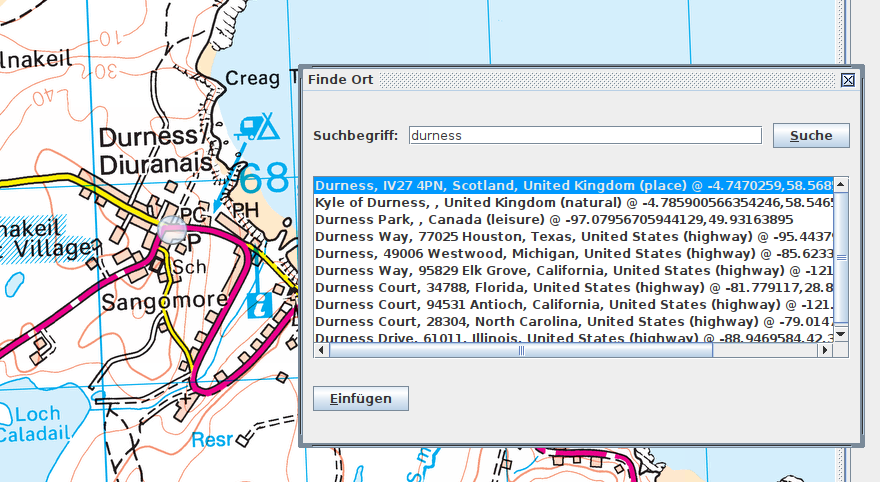Select the Kyle of Durness result

[575, 203]
